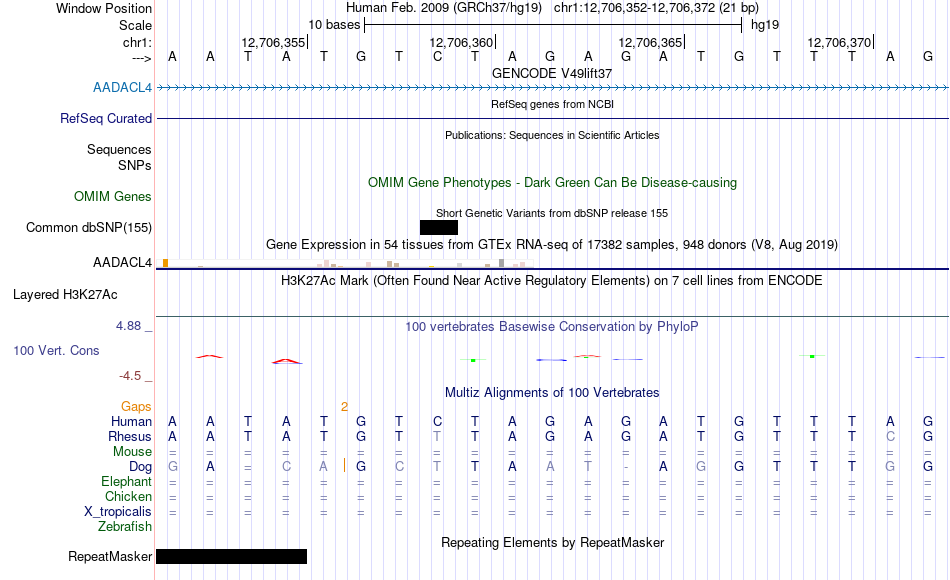
Task: Click the Zebrafish species row label
Action: [x=125, y=526]
